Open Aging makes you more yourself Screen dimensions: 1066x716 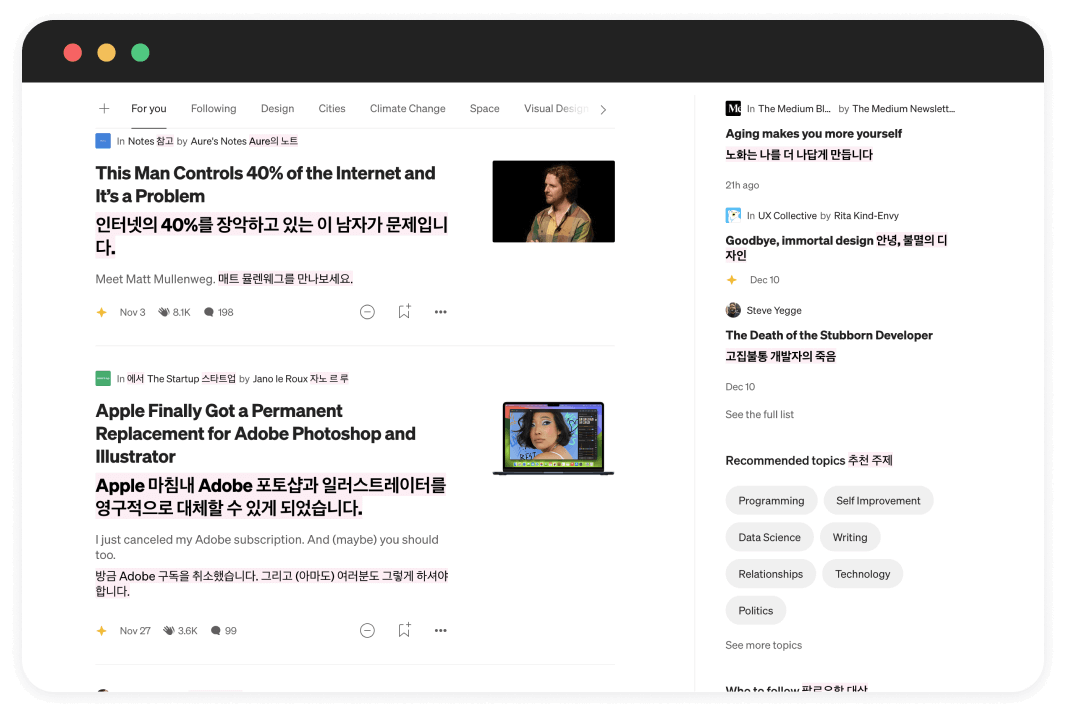[814, 134]
